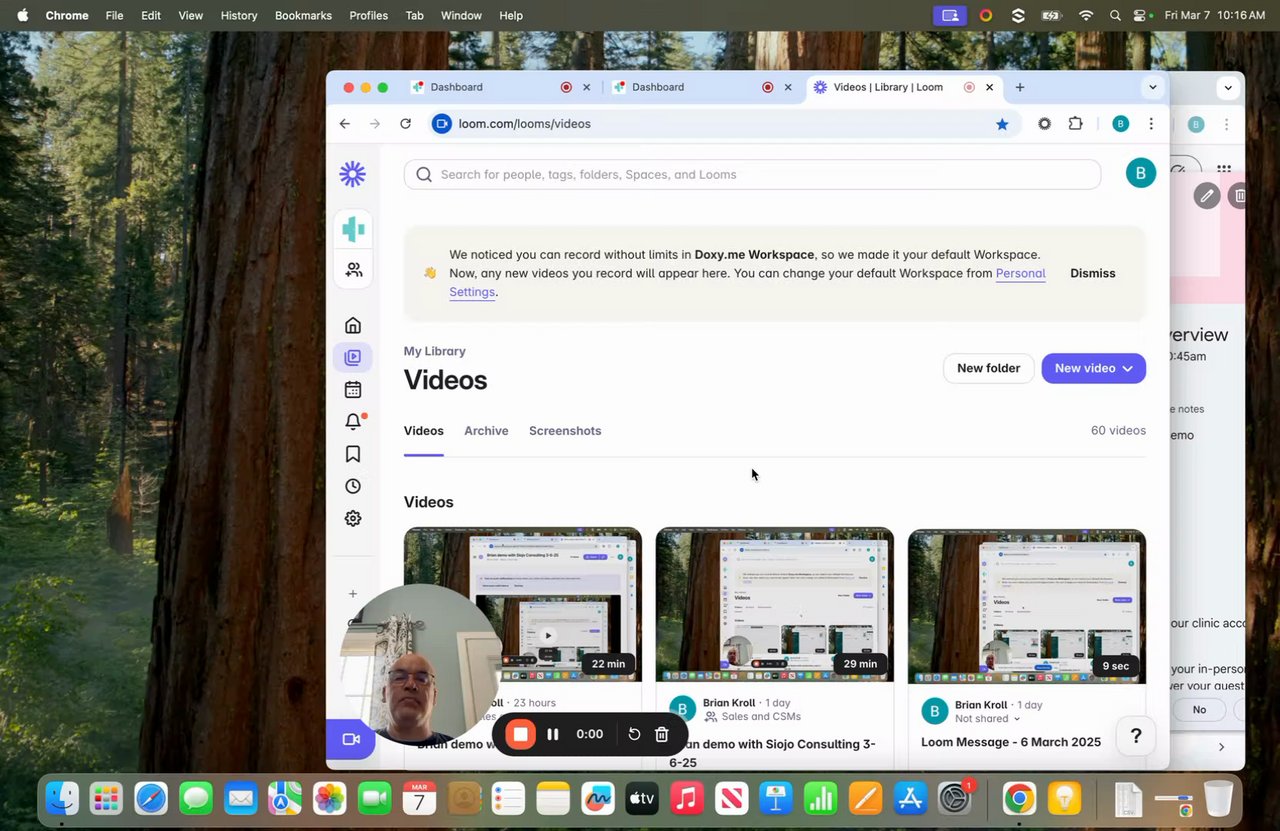Go to Home in Loom sidebar
Image resolution: width=1280 pixels, height=831 pixels.
pyautogui.click(x=353, y=325)
